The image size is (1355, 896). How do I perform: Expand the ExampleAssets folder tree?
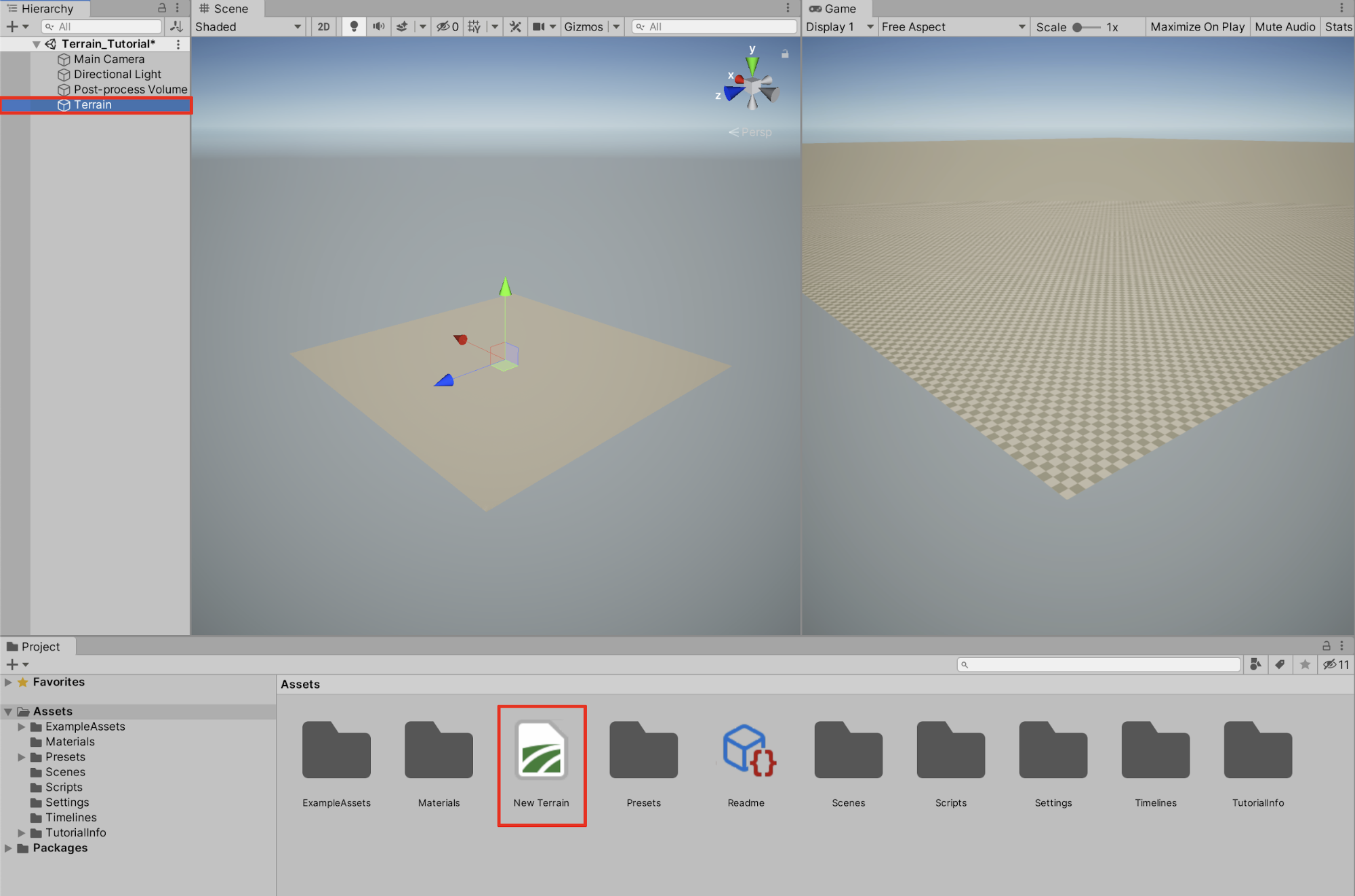point(22,727)
